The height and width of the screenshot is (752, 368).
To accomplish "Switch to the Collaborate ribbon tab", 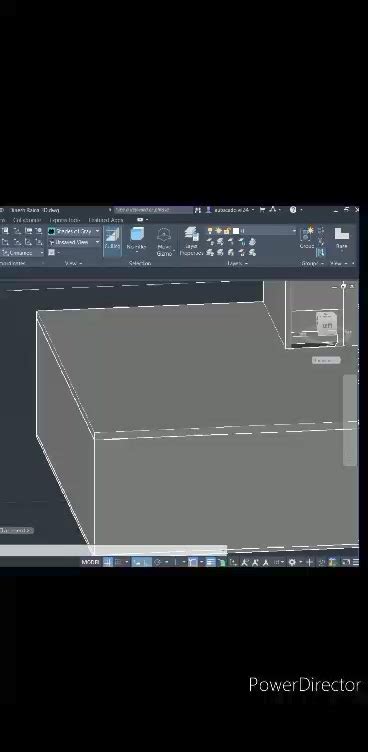I will click(x=27, y=220).
